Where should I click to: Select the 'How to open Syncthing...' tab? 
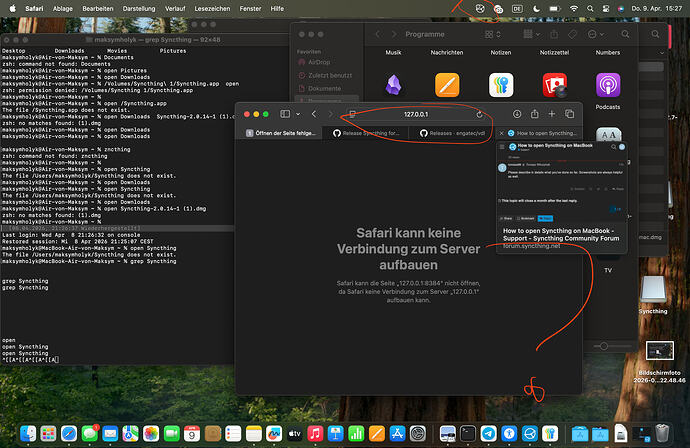tap(542, 133)
